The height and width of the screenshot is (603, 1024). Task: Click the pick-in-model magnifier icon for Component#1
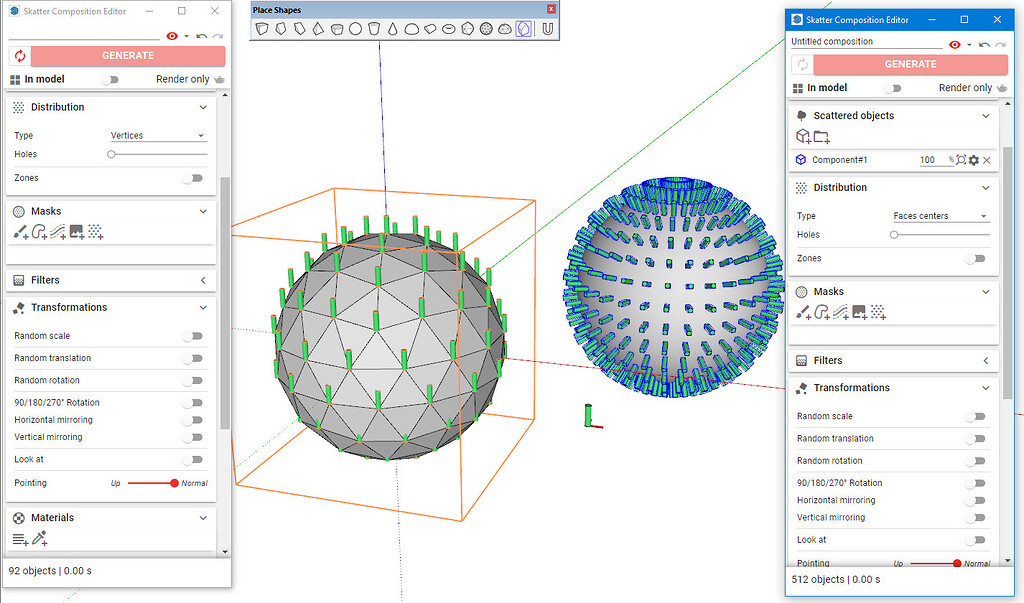click(x=959, y=159)
